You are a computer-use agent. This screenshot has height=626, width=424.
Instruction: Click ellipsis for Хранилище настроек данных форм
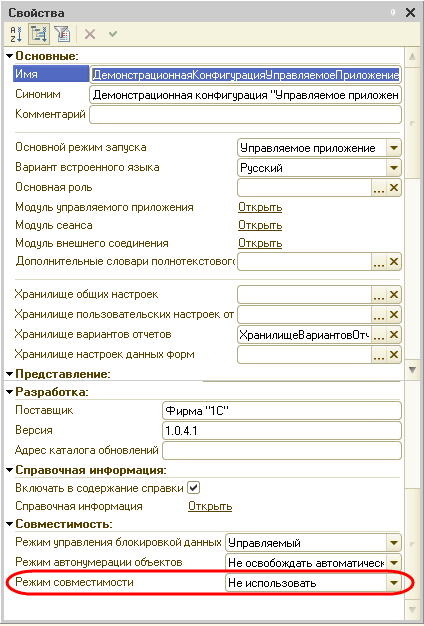click(379, 355)
